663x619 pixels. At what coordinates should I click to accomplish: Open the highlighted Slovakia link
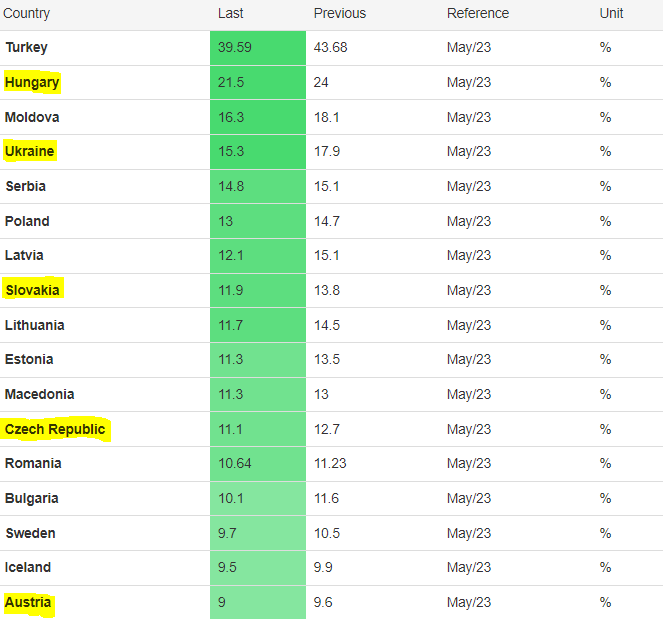click(x=32, y=290)
